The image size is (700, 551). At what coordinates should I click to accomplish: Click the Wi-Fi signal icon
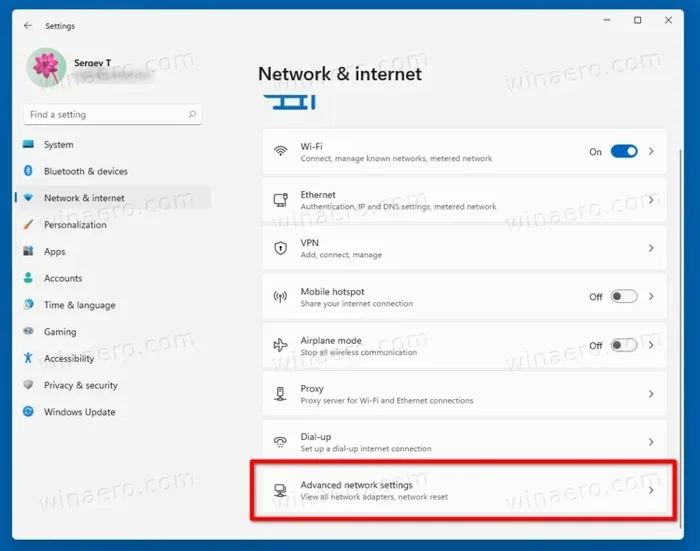(280, 151)
